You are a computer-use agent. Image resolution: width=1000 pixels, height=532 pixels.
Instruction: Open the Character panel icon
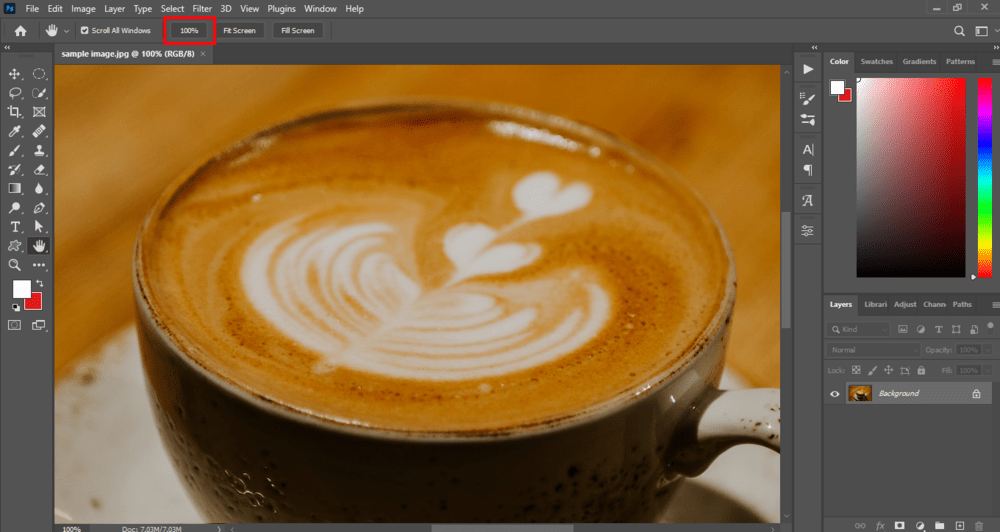click(x=807, y=150)
